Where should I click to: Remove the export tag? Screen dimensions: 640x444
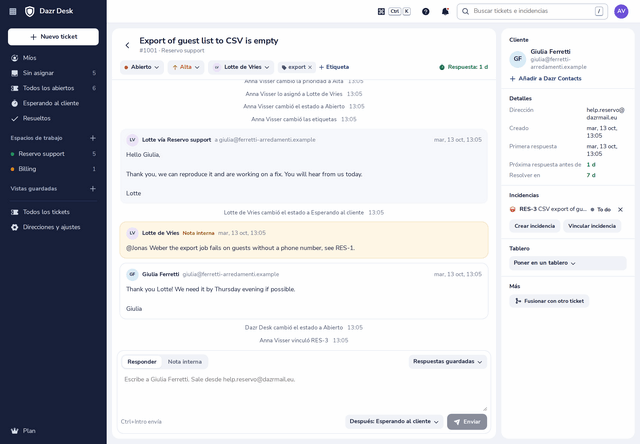click(310, 67)
